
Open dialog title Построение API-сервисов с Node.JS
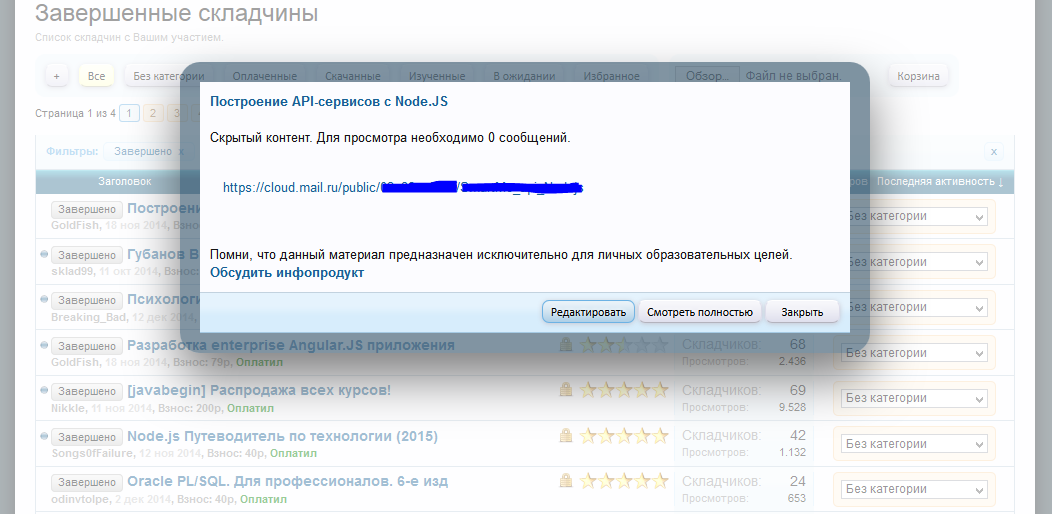tap(329, 102)
